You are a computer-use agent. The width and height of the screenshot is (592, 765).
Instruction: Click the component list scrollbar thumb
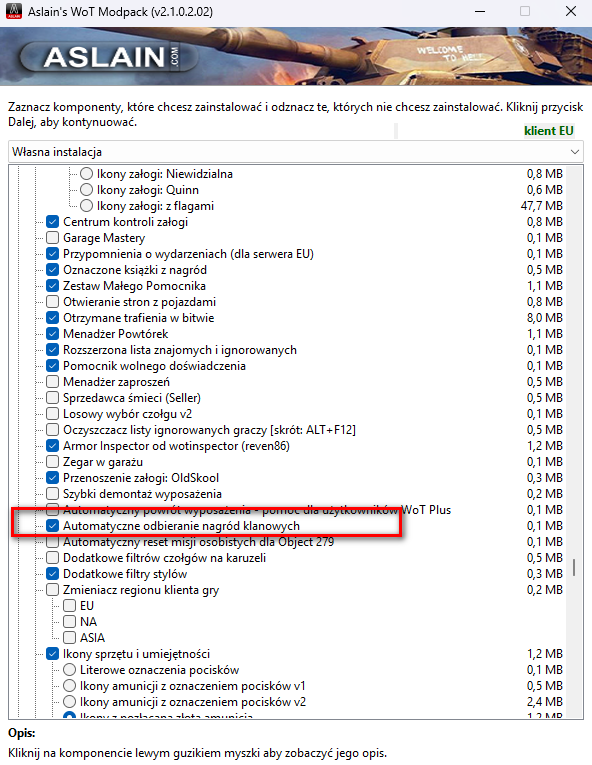pos(574,567)
